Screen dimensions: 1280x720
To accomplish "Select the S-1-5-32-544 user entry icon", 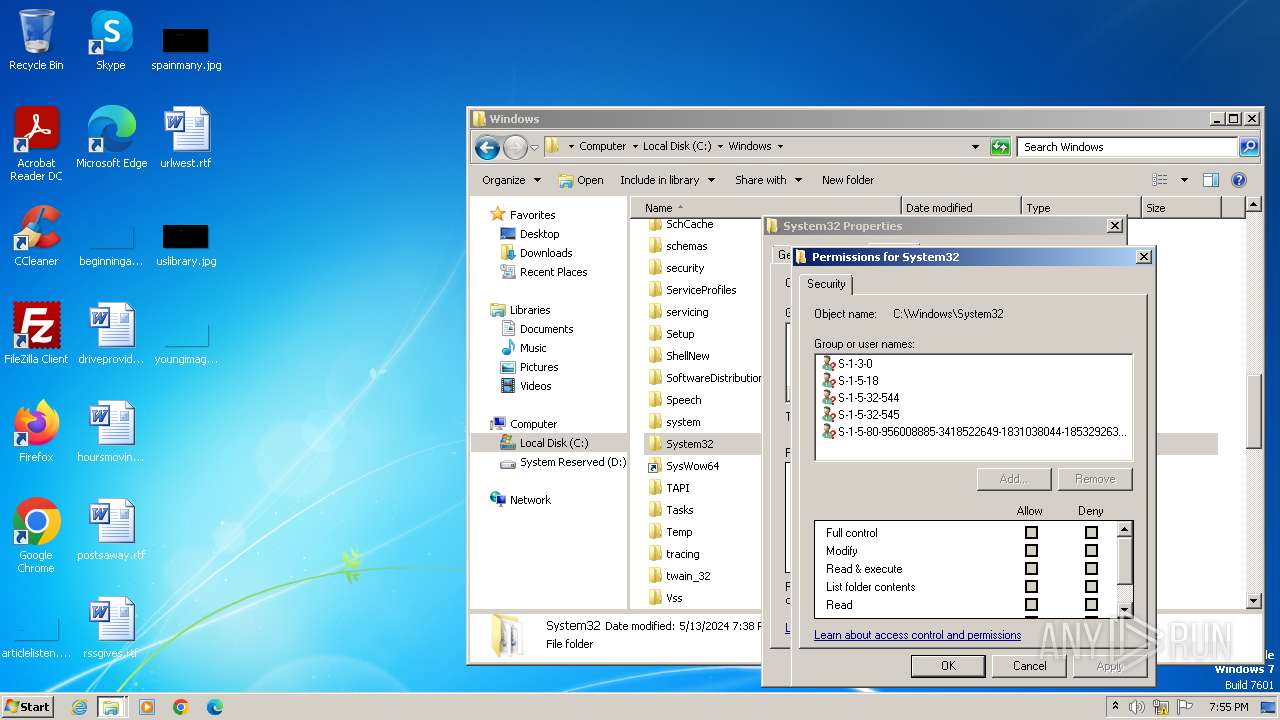I will [x=828, y=398].
